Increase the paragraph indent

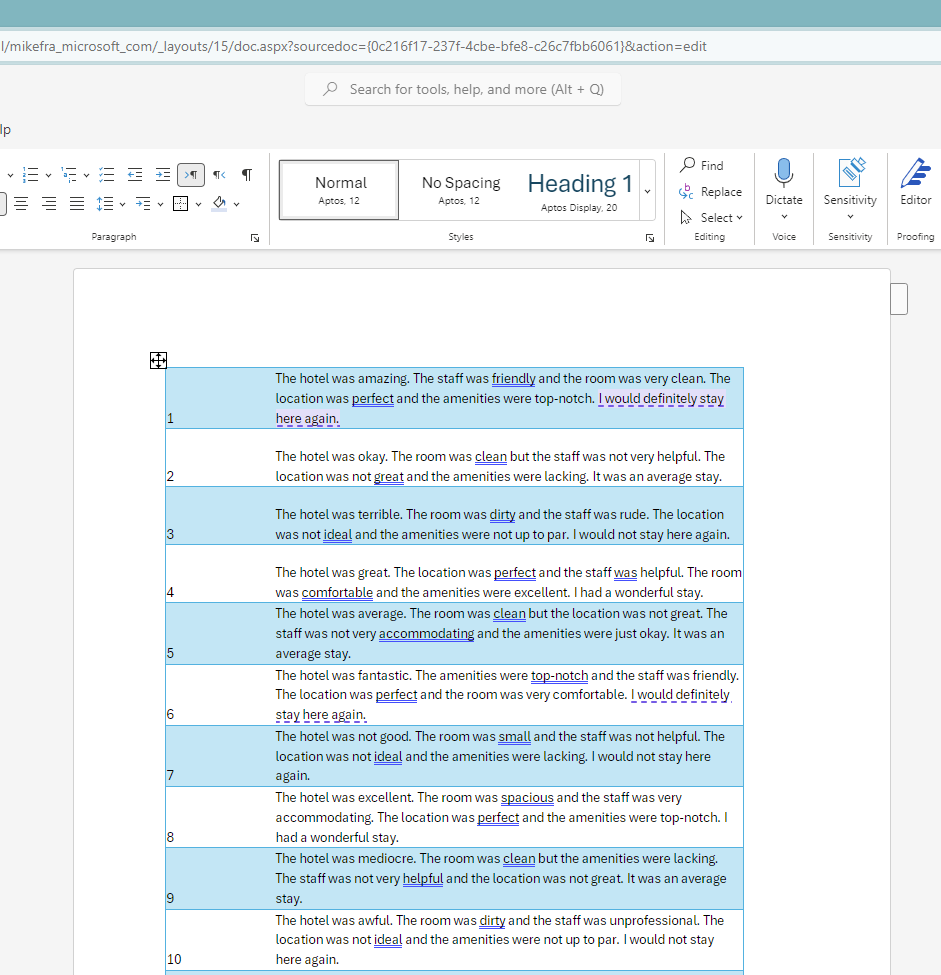(x=162, y=175)
